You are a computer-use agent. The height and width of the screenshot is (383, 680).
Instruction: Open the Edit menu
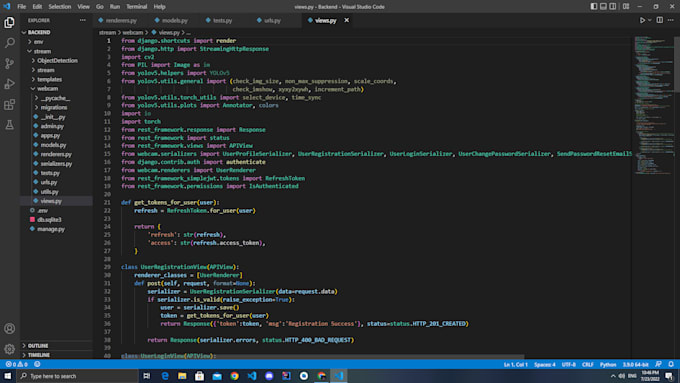37,7
